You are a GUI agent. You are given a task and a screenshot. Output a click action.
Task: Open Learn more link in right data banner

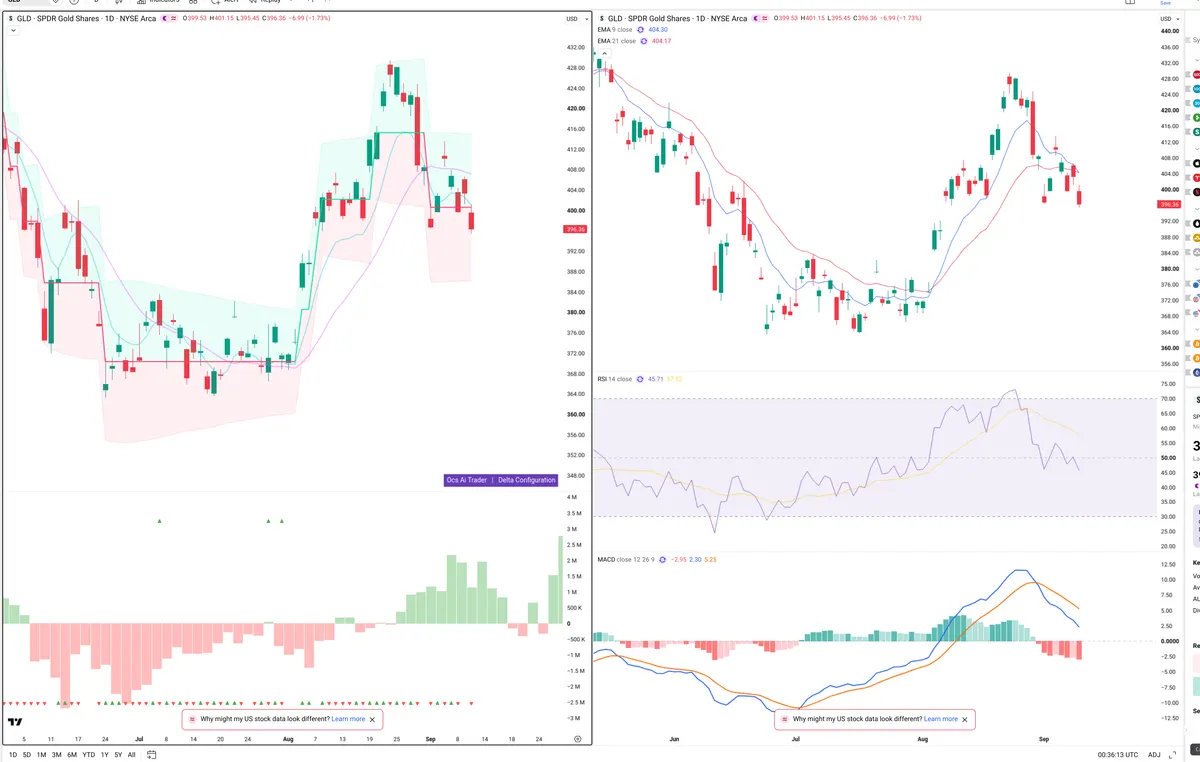[941, 719]
